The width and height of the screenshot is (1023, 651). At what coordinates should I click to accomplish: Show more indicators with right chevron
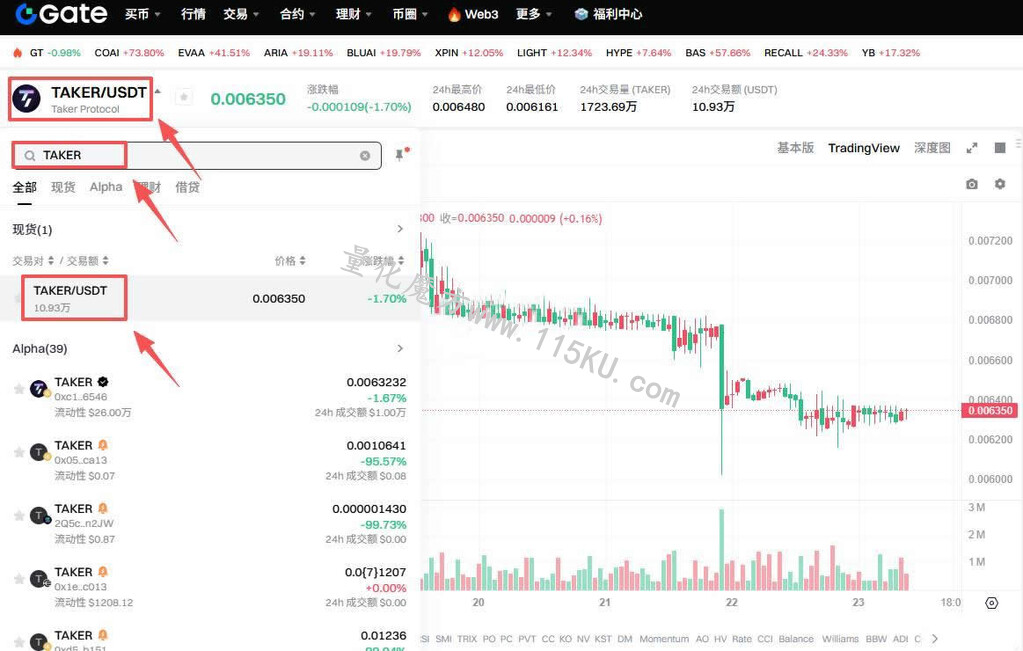click(934, 639)
